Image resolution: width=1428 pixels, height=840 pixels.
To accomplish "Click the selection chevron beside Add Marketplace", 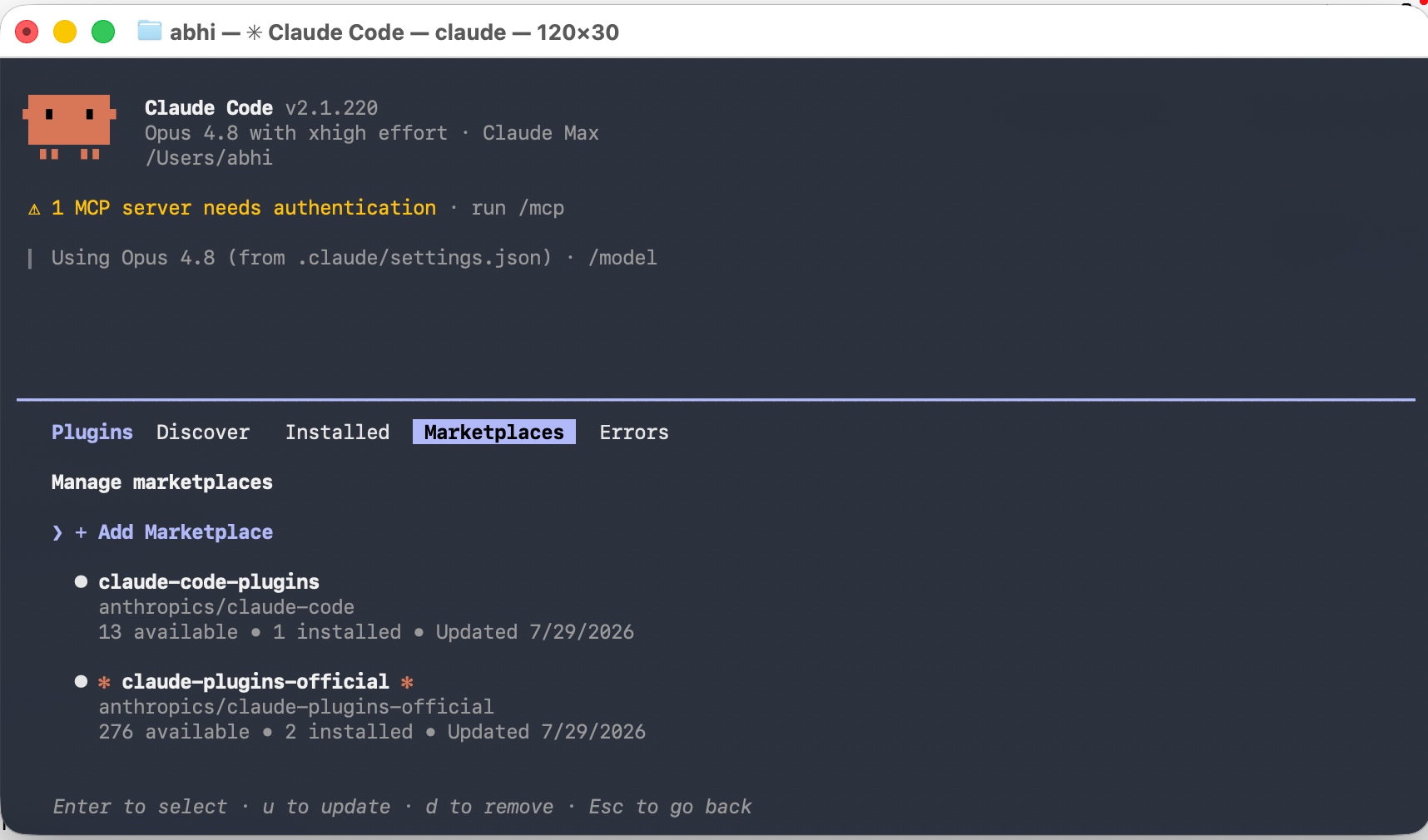I will (x=57, y=532).
